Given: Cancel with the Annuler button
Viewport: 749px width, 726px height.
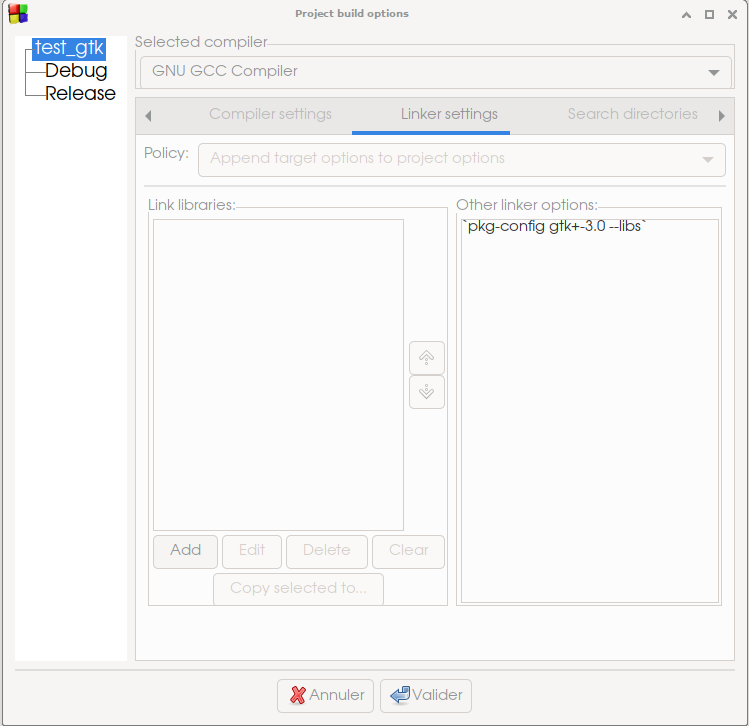Looking at the screenshot, I should tap(325, 696).
